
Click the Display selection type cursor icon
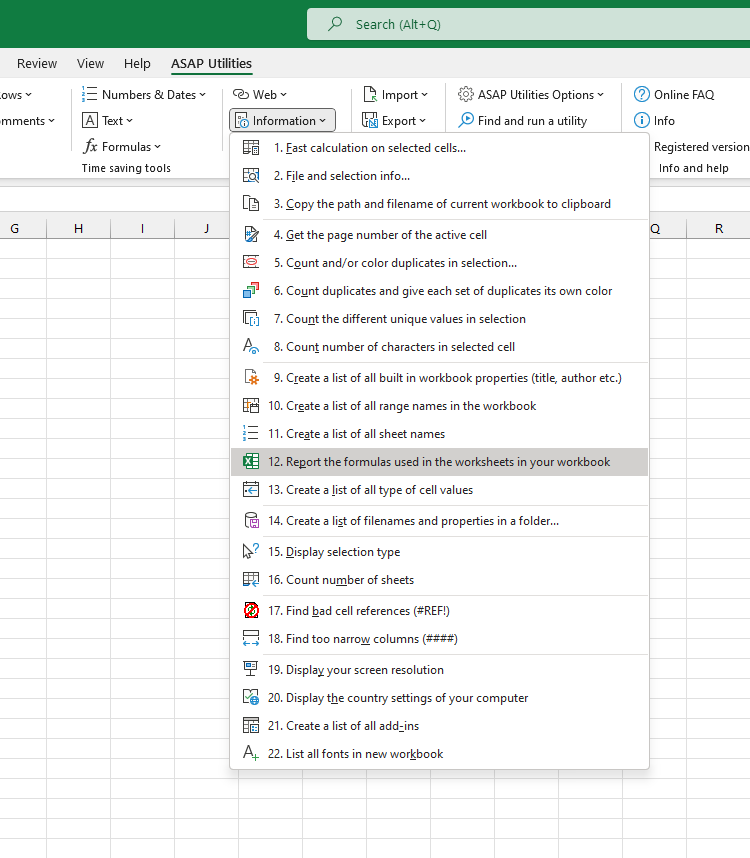click(x=251, y=552)
